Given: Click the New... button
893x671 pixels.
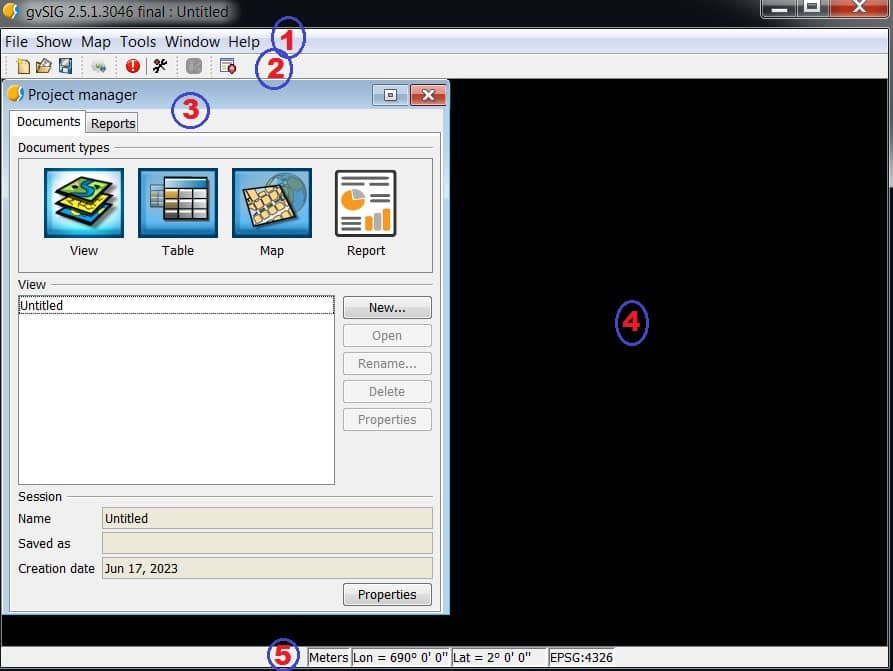Looking at the screenshot, I should pyautogui.click(x=387, y=308).
